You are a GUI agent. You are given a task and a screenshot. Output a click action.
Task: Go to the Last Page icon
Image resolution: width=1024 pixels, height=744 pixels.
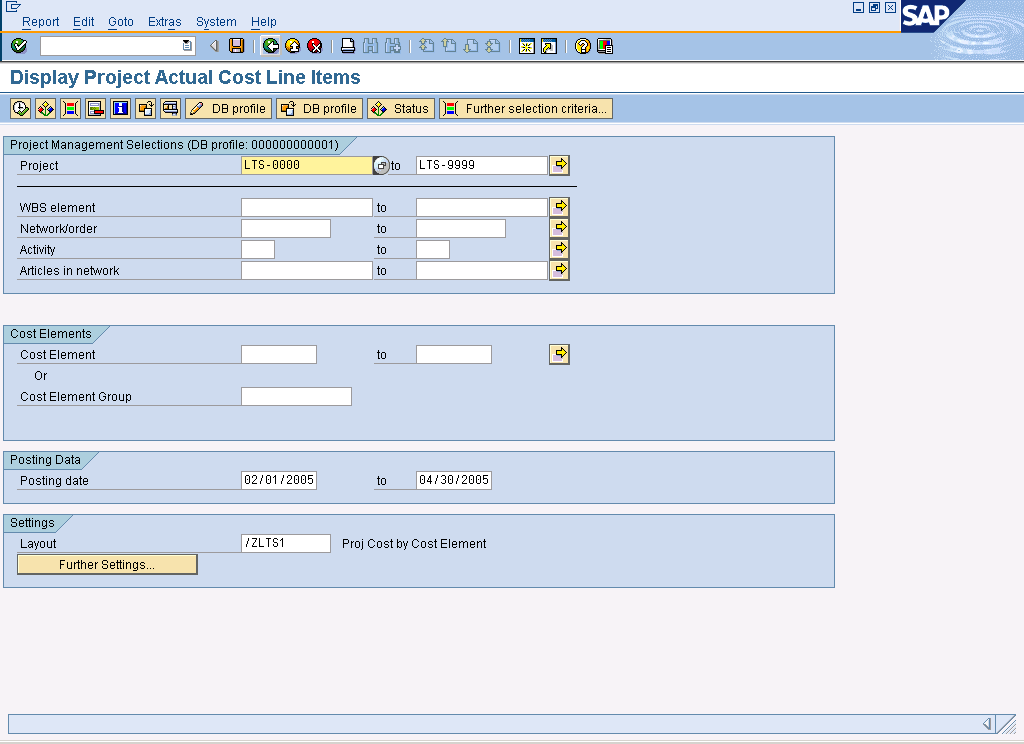[493, 46]
